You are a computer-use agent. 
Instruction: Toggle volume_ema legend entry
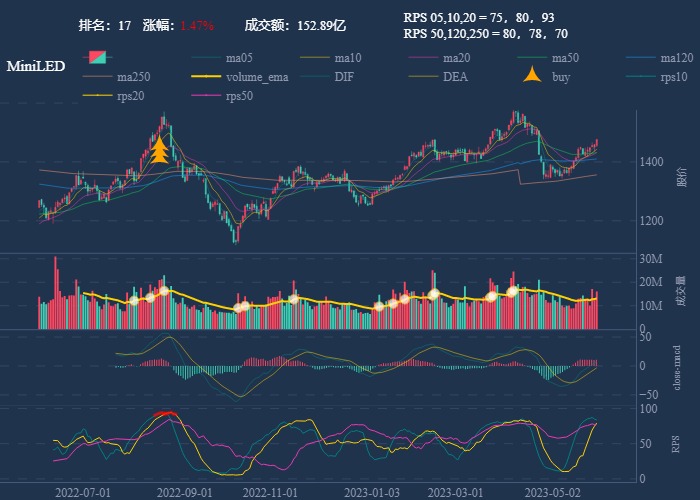pos(240,77)
